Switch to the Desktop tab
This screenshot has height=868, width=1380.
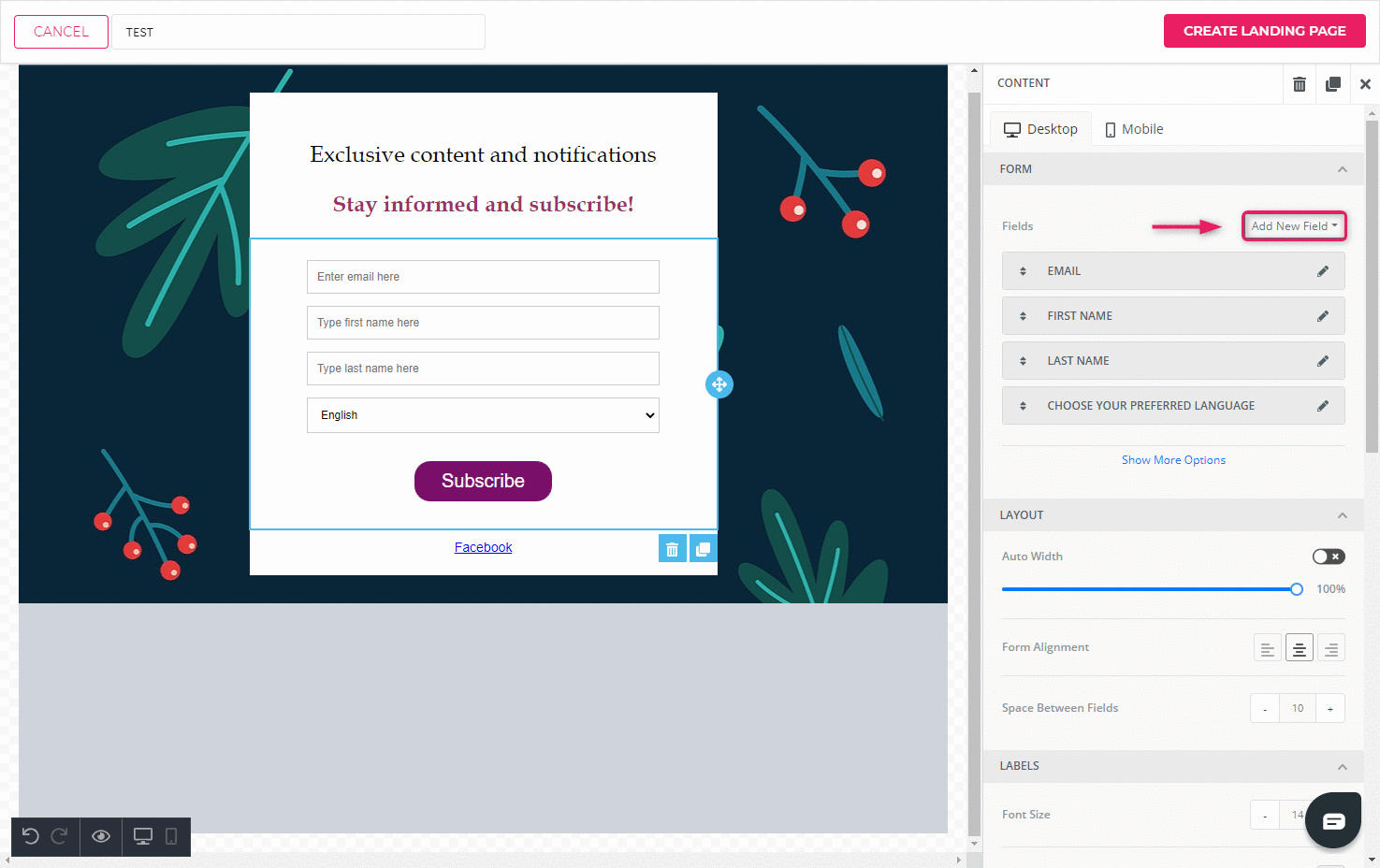coord(1040,129)
